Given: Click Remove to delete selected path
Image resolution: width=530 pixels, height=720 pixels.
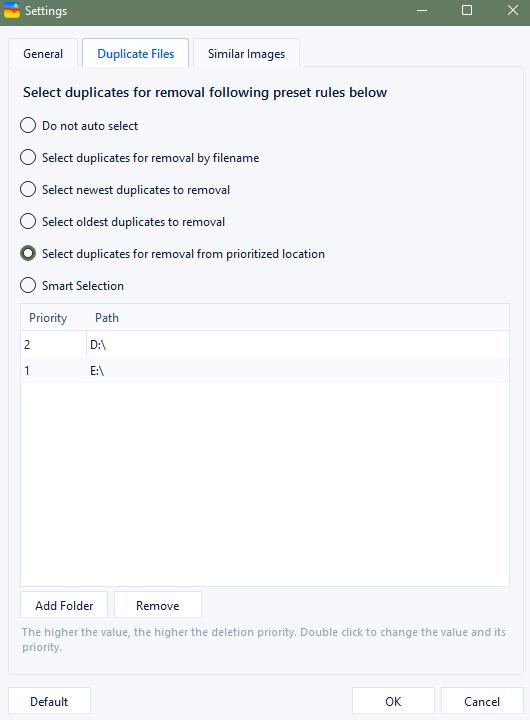Looking at the screenshot, I should (x=158, y=605).
